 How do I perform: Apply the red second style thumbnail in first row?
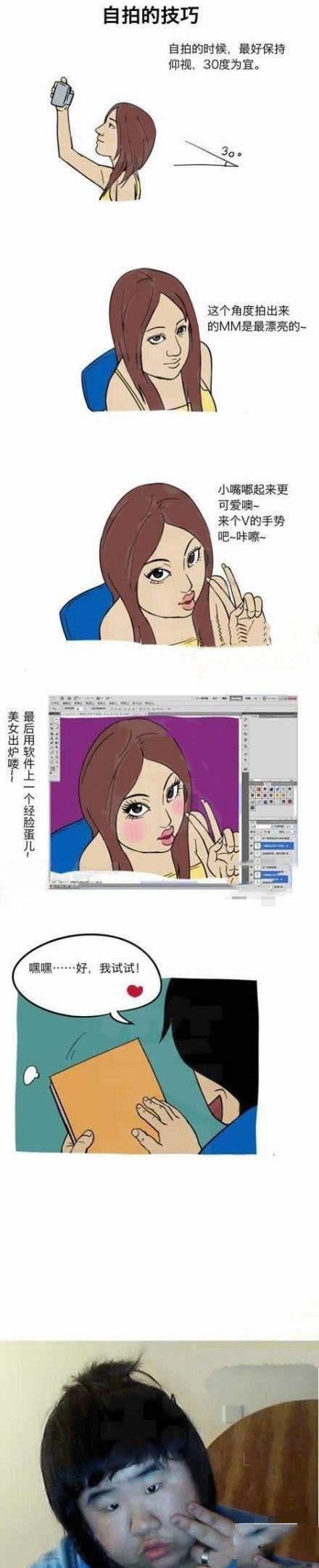coord(259,789)
